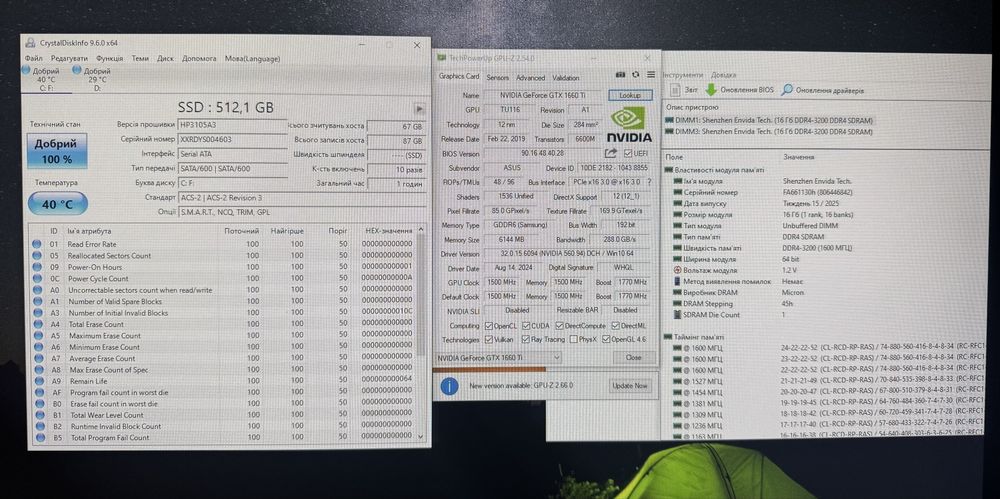Select C: F: disk status orb
This screenshot has height=499, width=1000.
click(x=26, y=70)
